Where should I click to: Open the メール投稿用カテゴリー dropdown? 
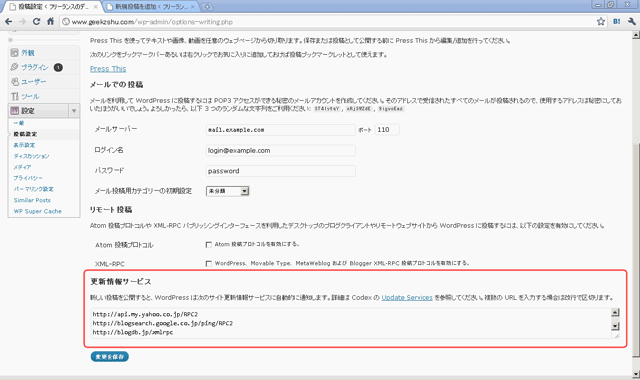coord(227,191)
